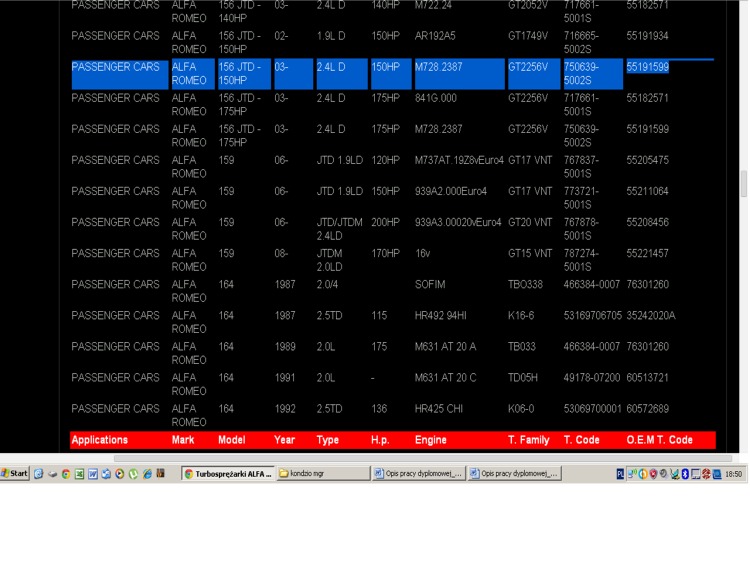Launch Word from quick launch bar
Screen dimensions: 750x563
93,474
